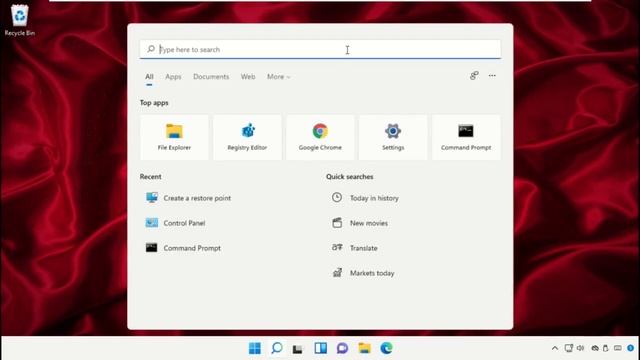Launch Command Prompt tile in Top apps
This screenshot has height=360, width=640.
(x=466, y=137)
